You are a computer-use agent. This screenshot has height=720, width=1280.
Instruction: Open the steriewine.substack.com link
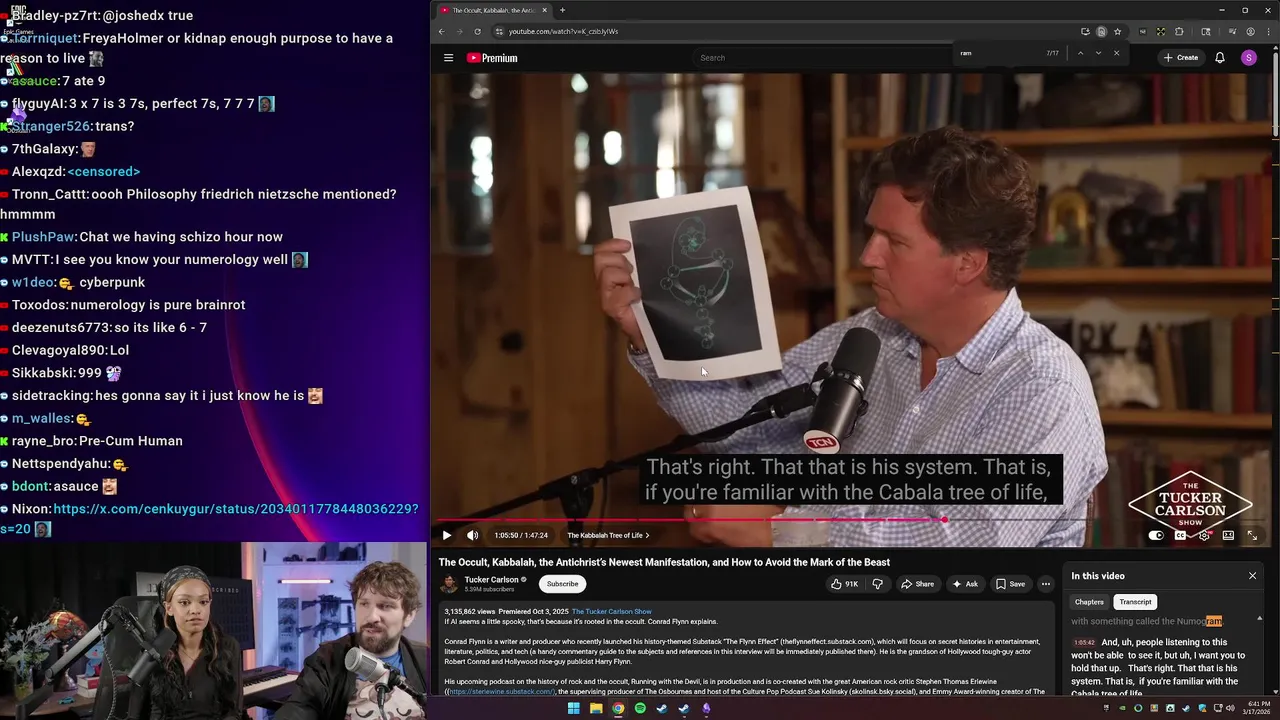501,692
